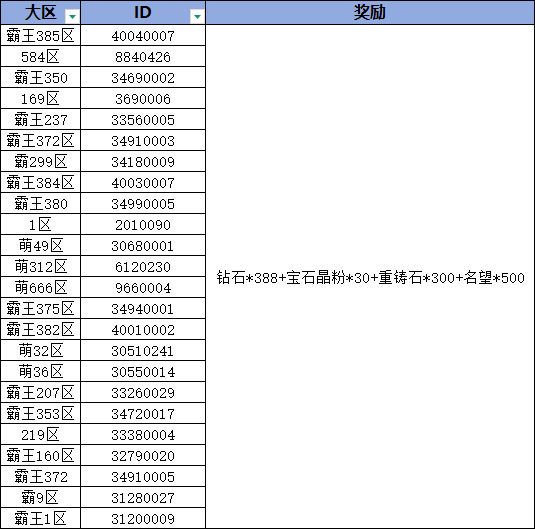This screenshot has width=535, height=529.
Task: Select ID cell 31280027
Action: click(143, 497)
